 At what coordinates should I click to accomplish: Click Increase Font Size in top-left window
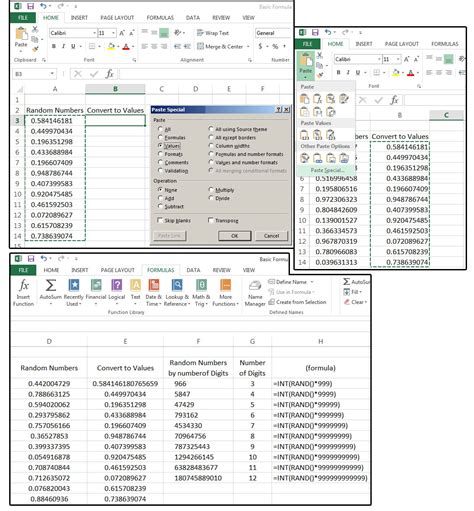click(x=122, y=33)
